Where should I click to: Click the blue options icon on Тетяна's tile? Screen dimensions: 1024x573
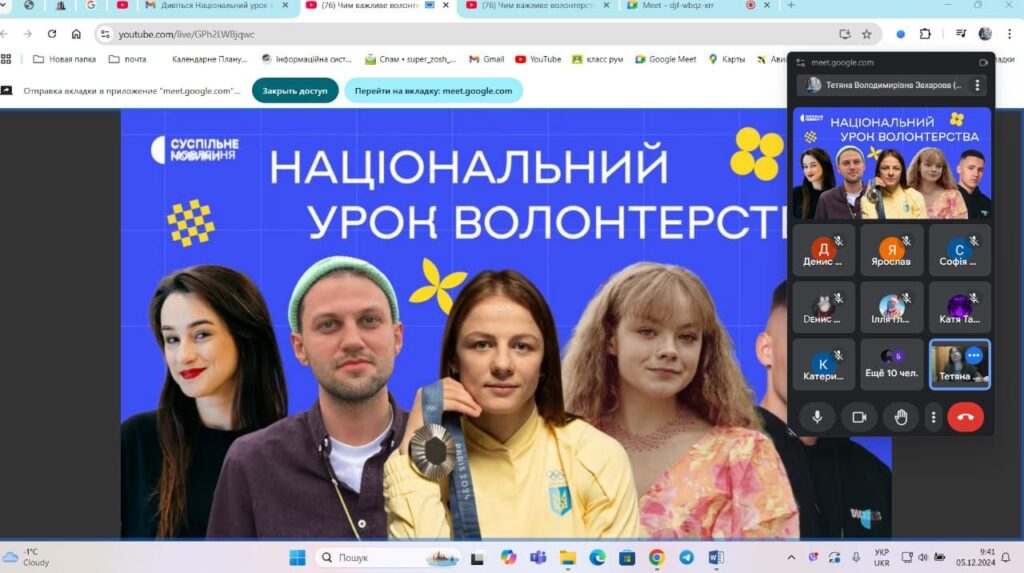pyautogui.click(x=973, y=355)
